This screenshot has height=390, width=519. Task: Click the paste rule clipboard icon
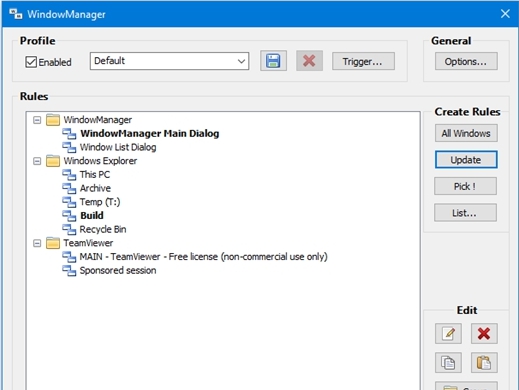click(484, 363)
